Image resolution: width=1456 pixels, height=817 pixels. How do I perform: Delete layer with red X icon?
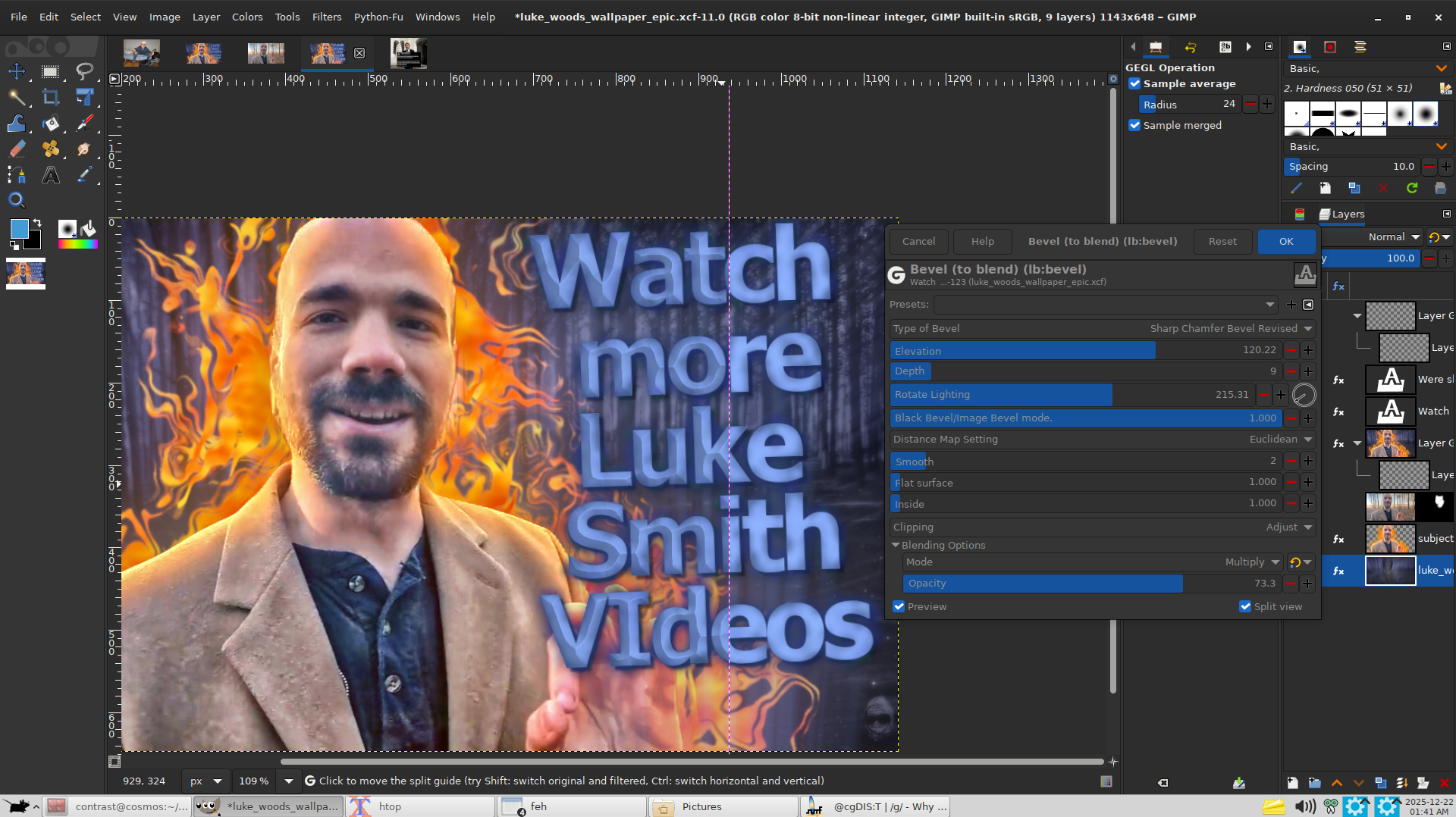tap(1444, 783)
